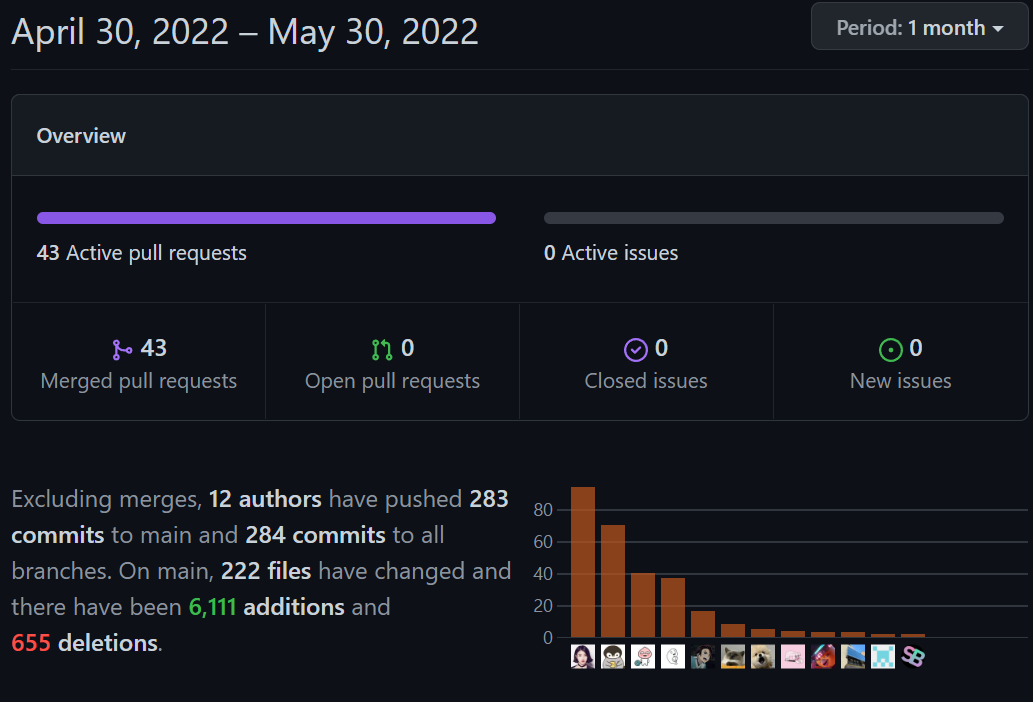Screen dimensions: 1033x702
Task: Click the merged pull requests branch icon
Action: pos(122,349)
